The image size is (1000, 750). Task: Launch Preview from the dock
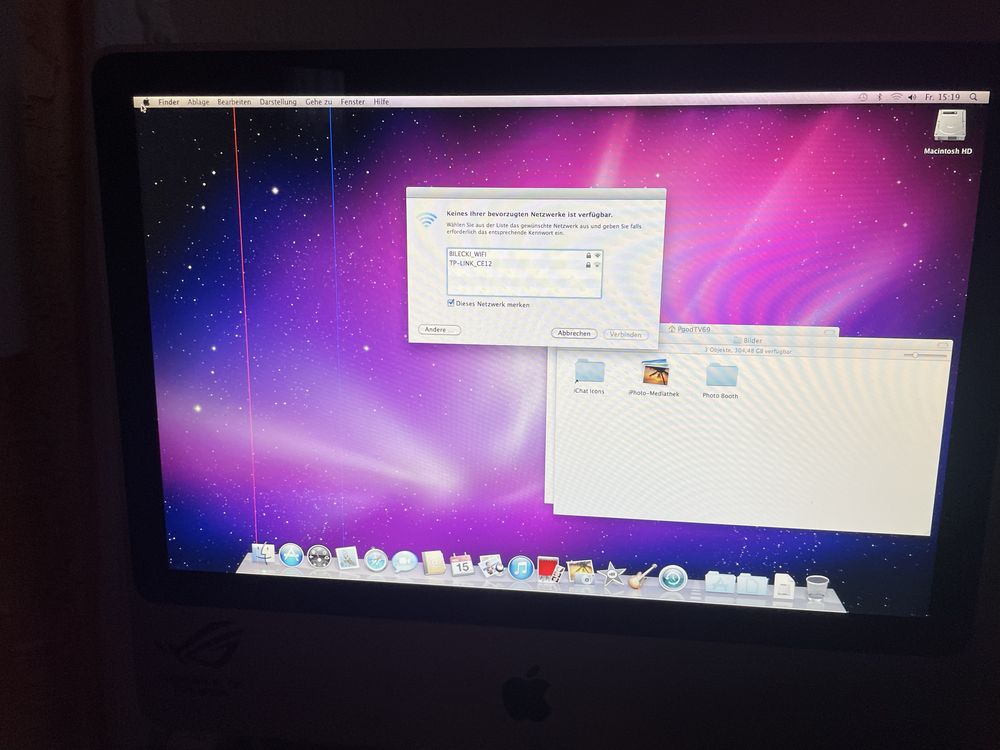tap(491, 566)
